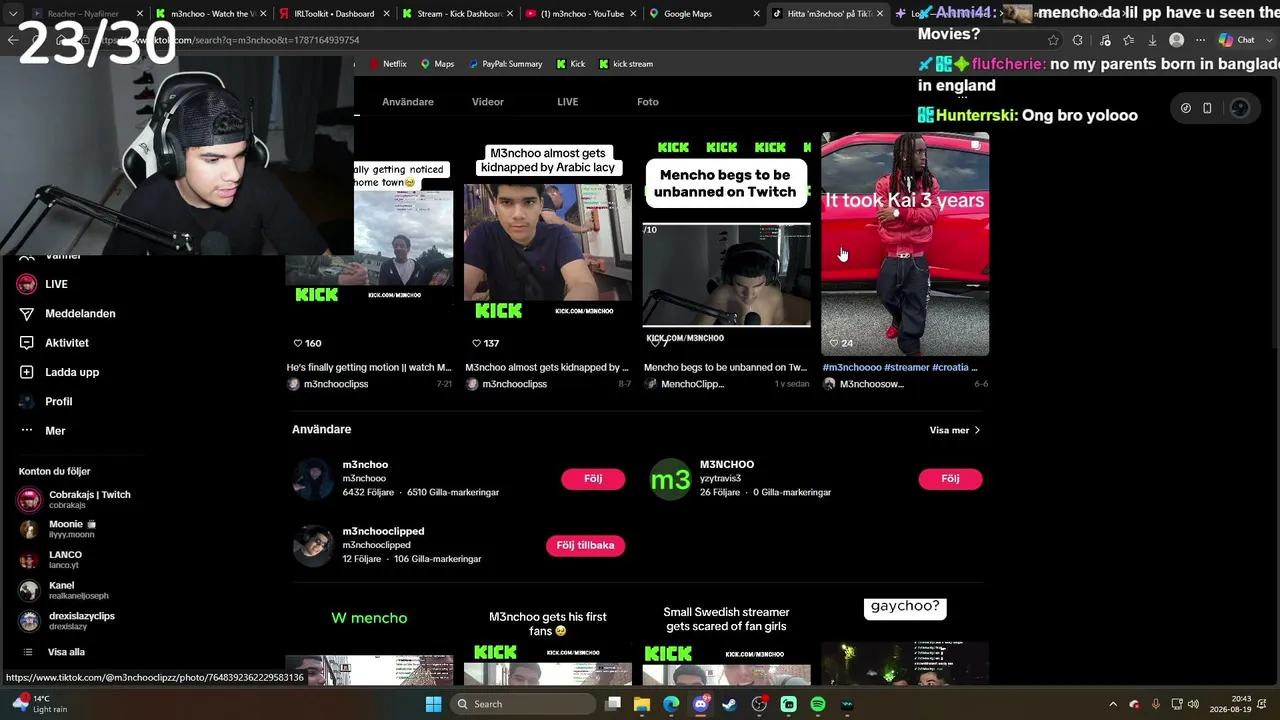Expand the browser tab search dropdown
The width and height of the screenshot is (1280, 720).
12,14
